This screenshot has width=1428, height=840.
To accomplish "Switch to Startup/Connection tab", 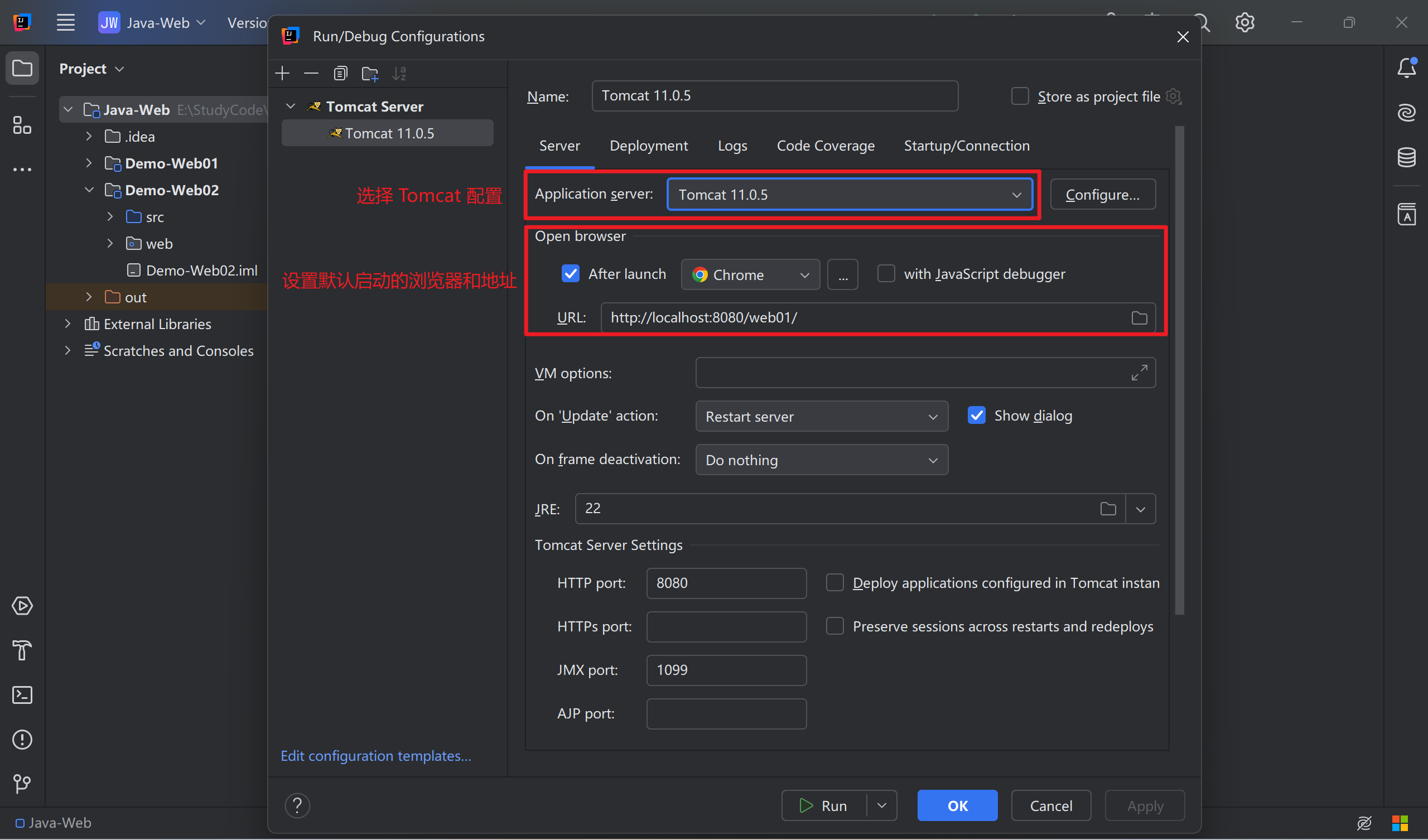I will (x=967, y=146).
